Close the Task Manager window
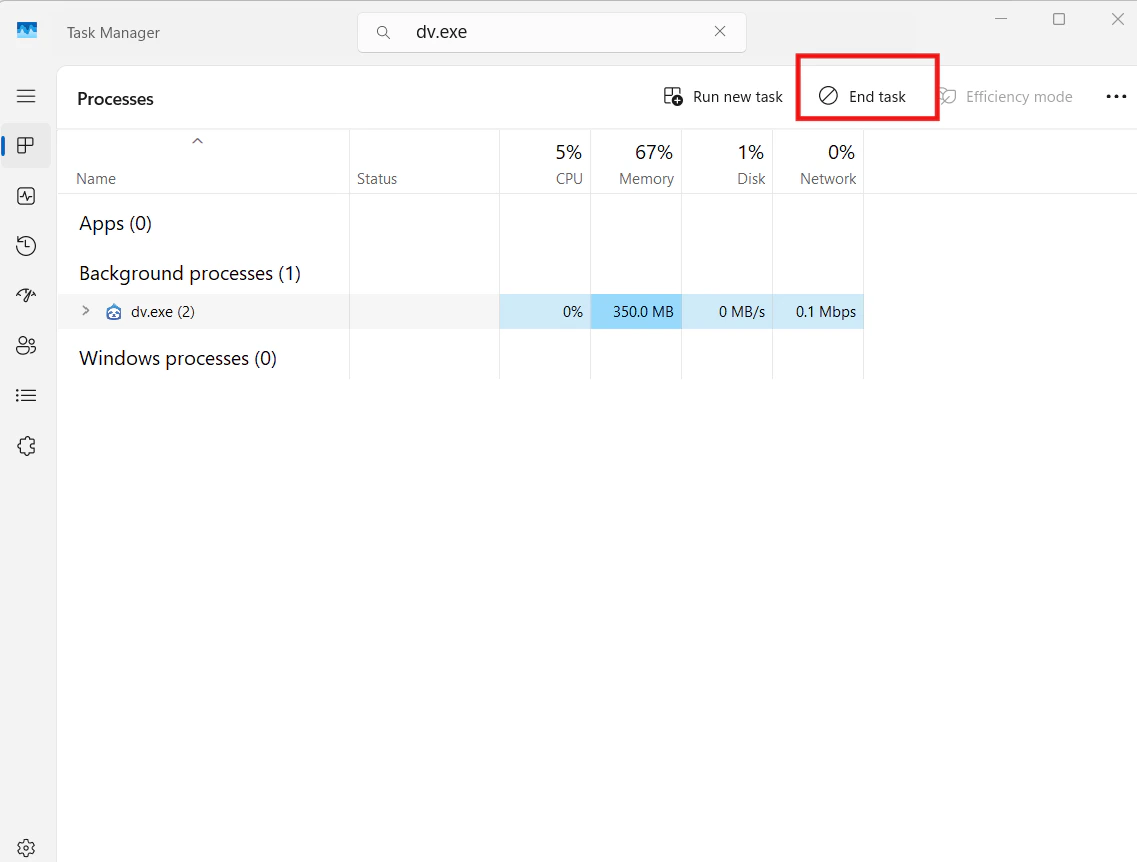This screenshot has width=1137, height=862. click(x=1117, y=19)
